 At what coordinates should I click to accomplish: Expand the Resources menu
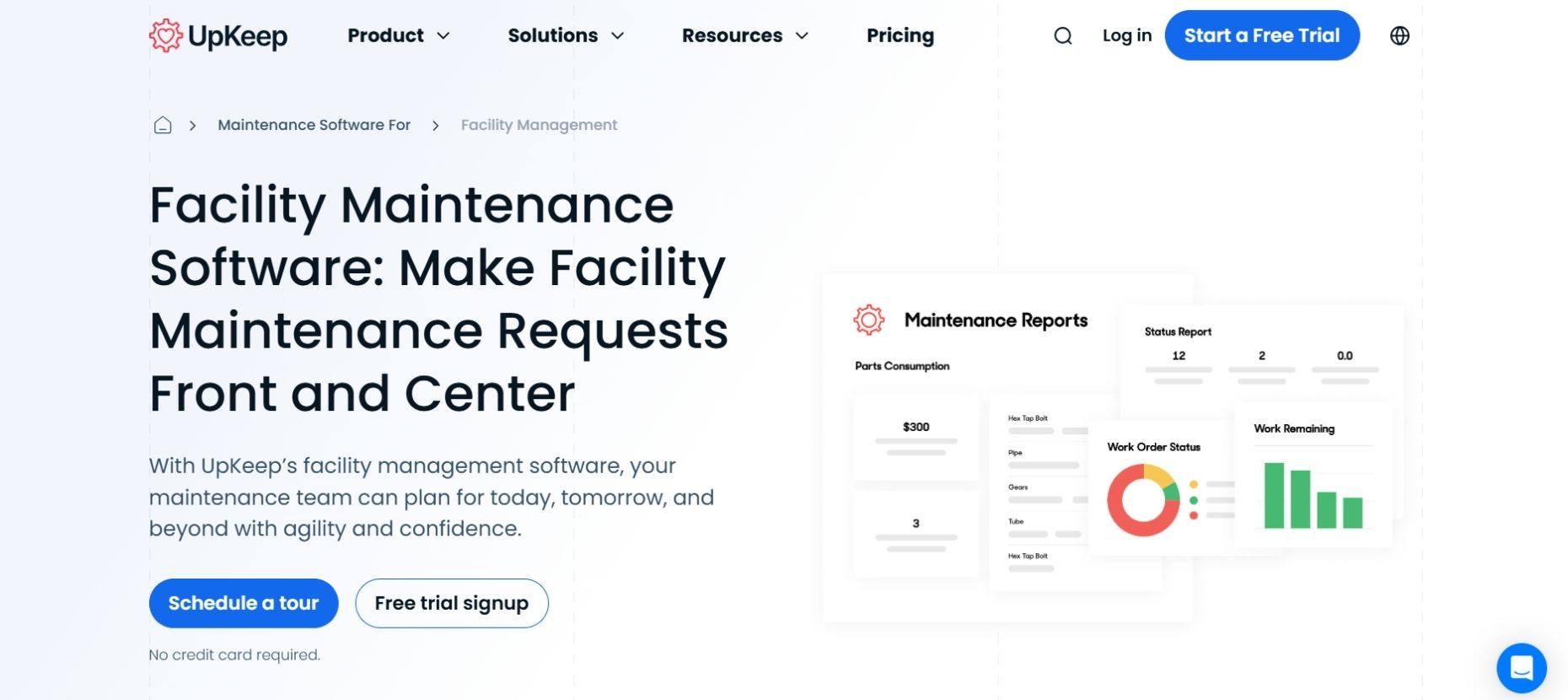pyautogui.click(x=745, y=35)
